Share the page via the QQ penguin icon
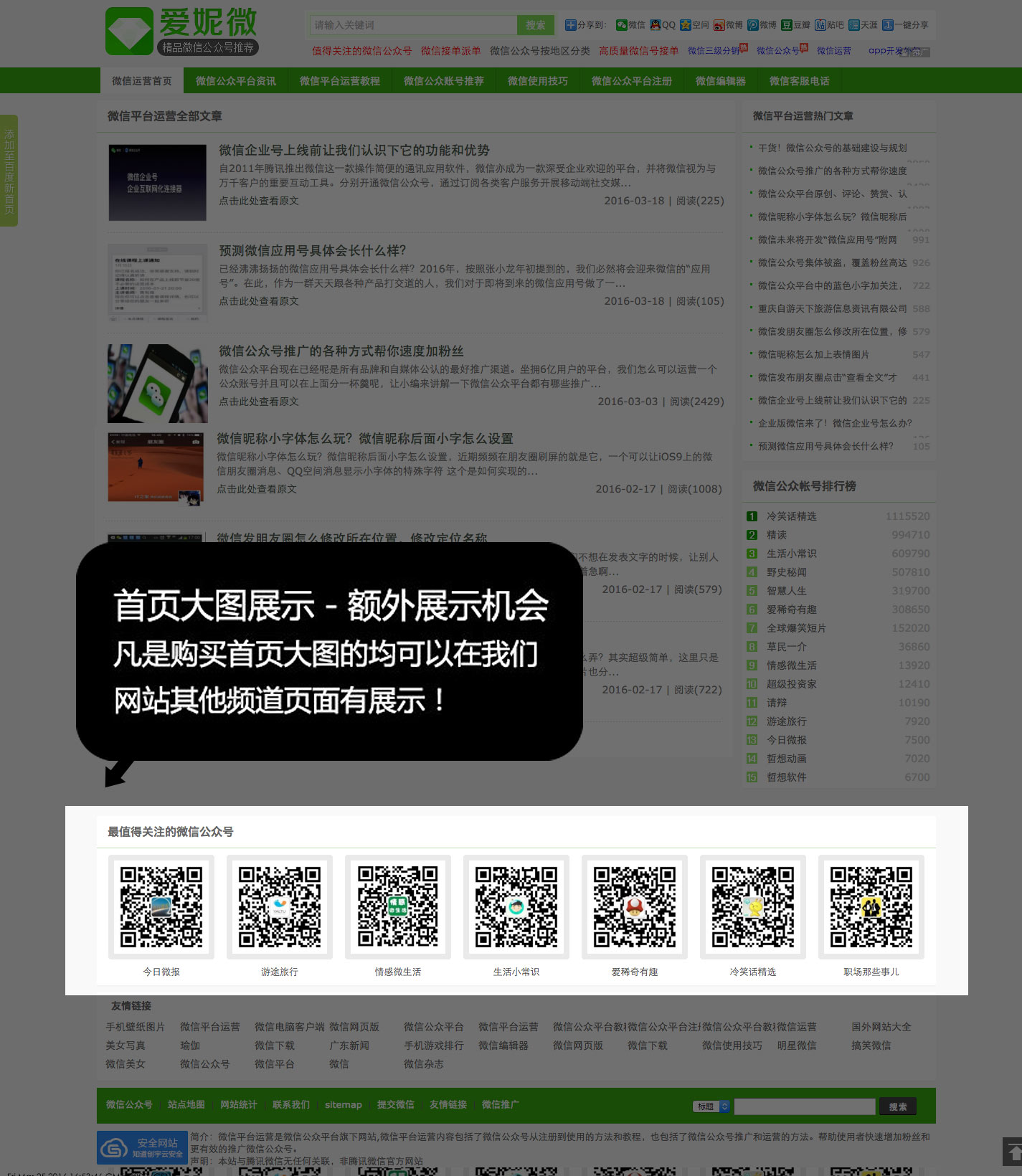Viewport: 1022px width, 1176px height. [656, 25]
